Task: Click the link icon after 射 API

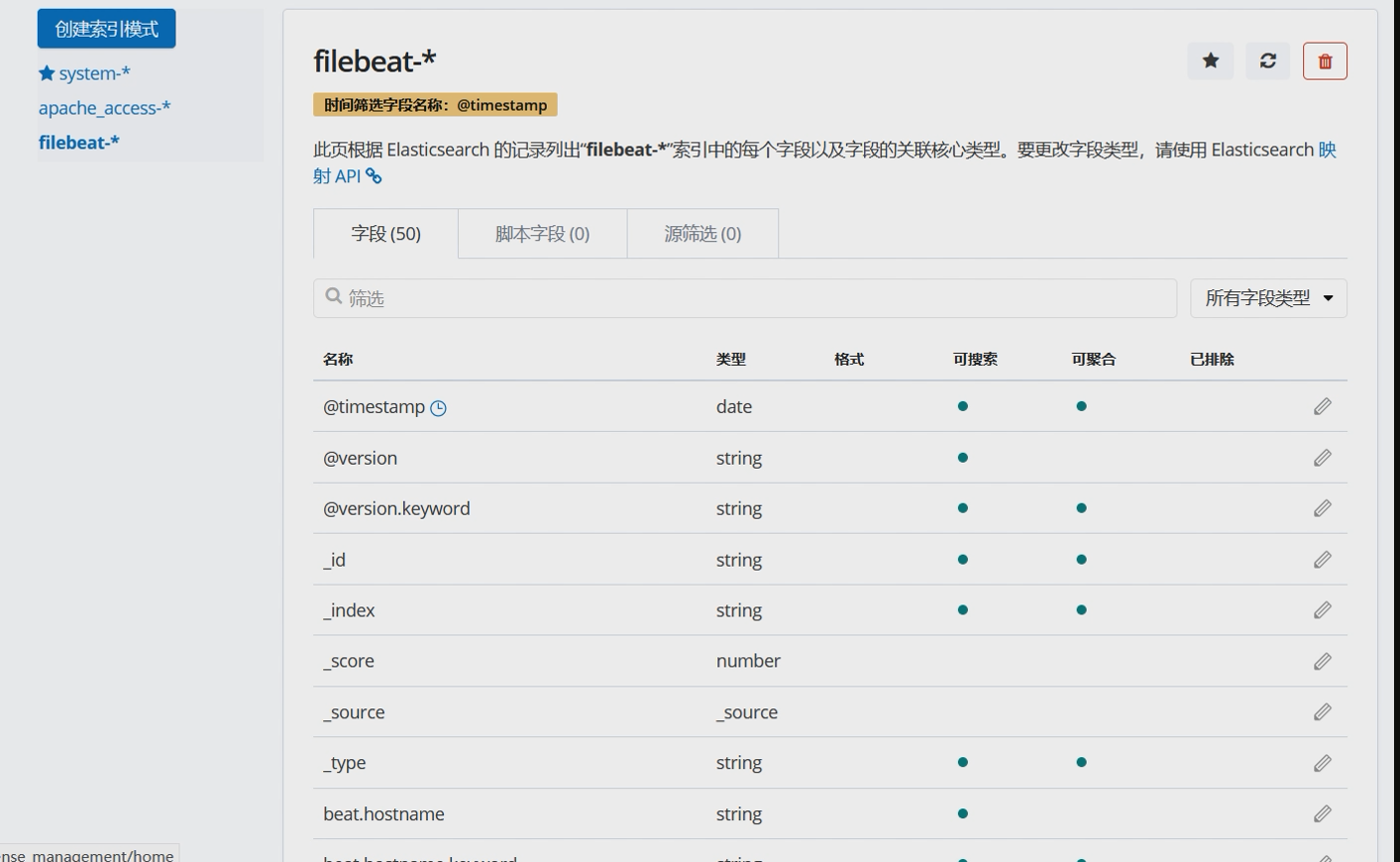Action: [374, 175]
